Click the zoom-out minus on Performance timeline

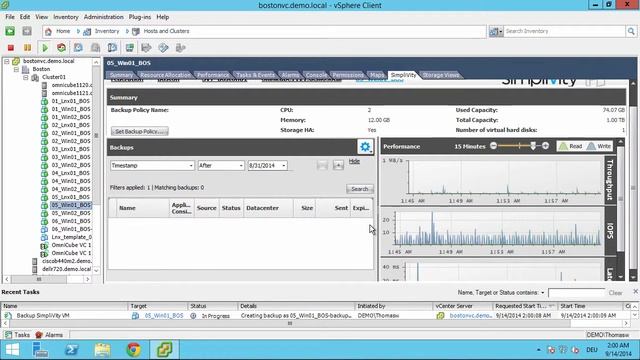493,146
